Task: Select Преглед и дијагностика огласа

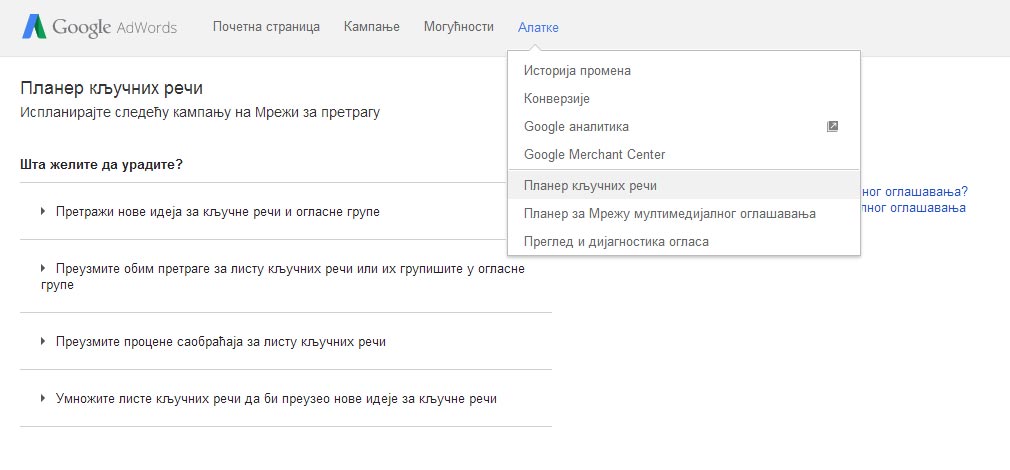Action: [x=616, y=242]
